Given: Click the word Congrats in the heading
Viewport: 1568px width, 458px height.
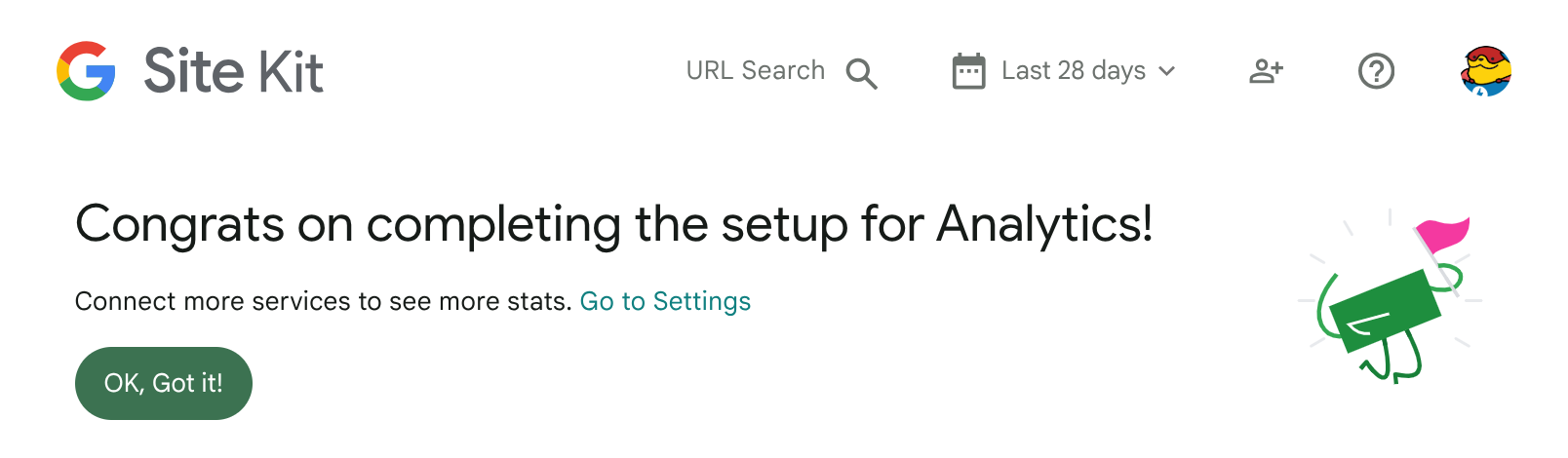Looking at the screenshot, I should click(179, 224).
